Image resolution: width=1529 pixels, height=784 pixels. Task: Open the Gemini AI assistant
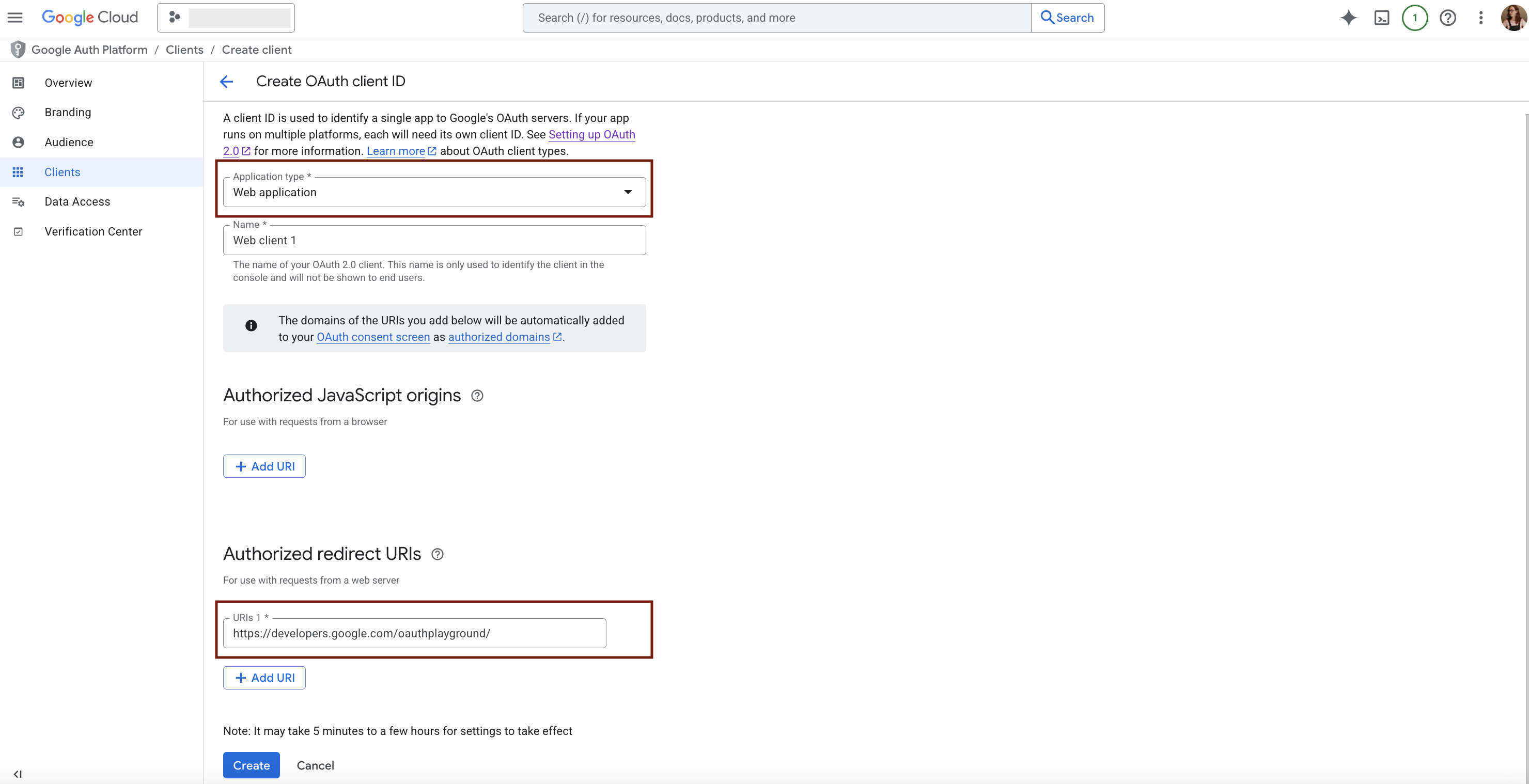(x=1349, y=18)
